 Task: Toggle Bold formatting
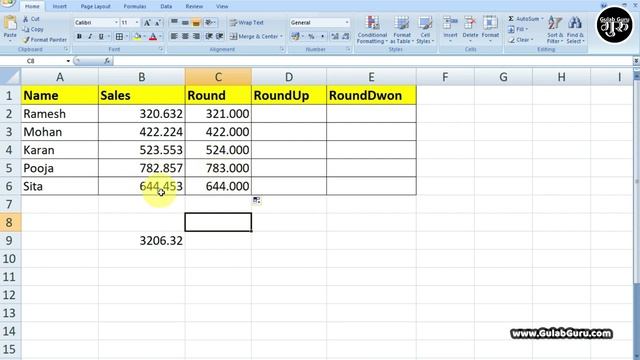[79, 37]
